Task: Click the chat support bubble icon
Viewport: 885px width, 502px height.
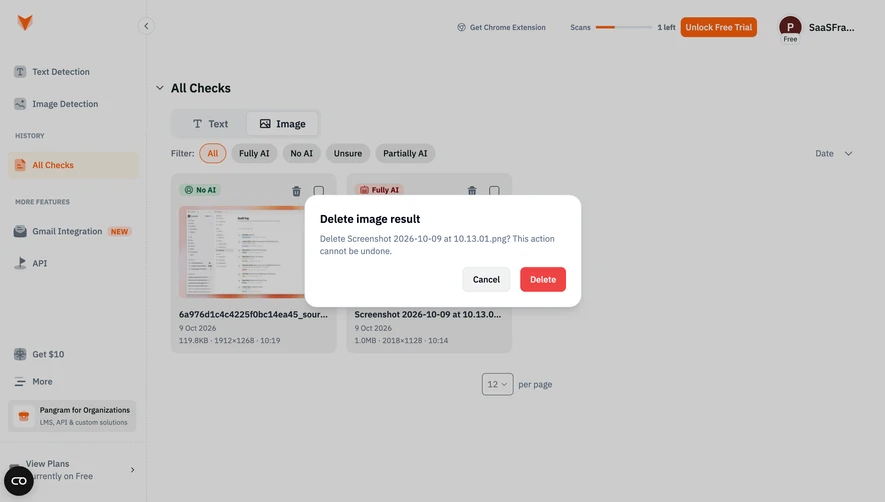Action: tap(19, 481)
